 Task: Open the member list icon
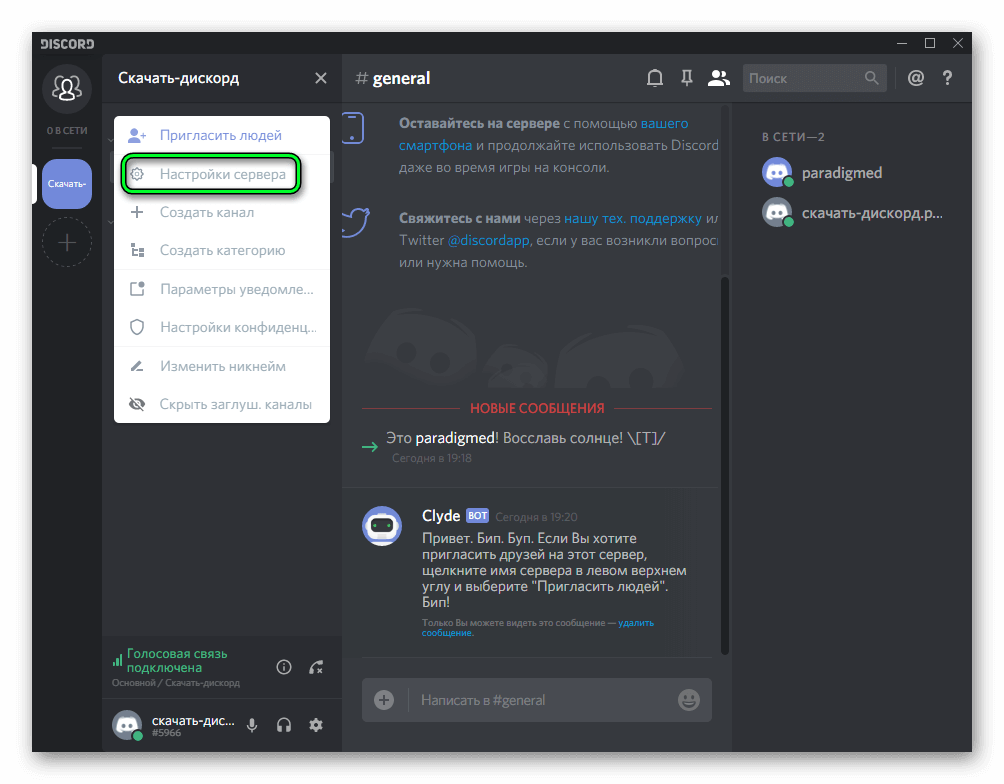point(719,77)
